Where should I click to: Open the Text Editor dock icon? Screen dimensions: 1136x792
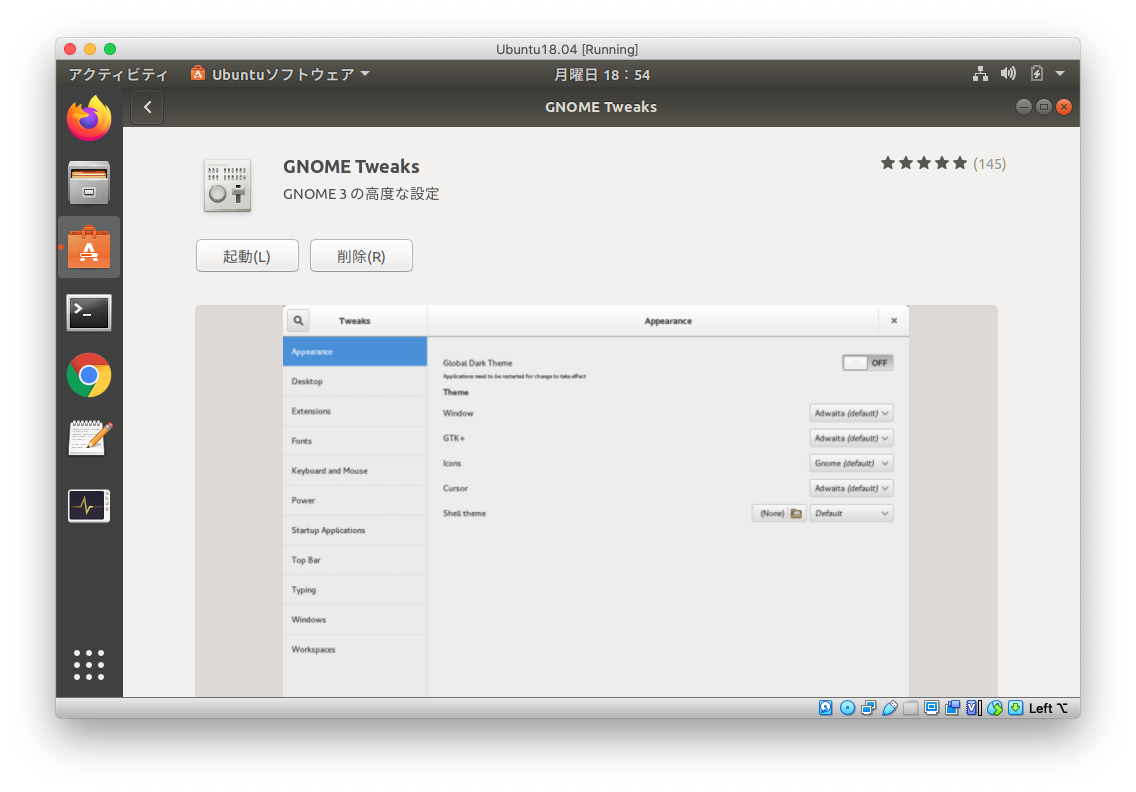pos(90,438)
